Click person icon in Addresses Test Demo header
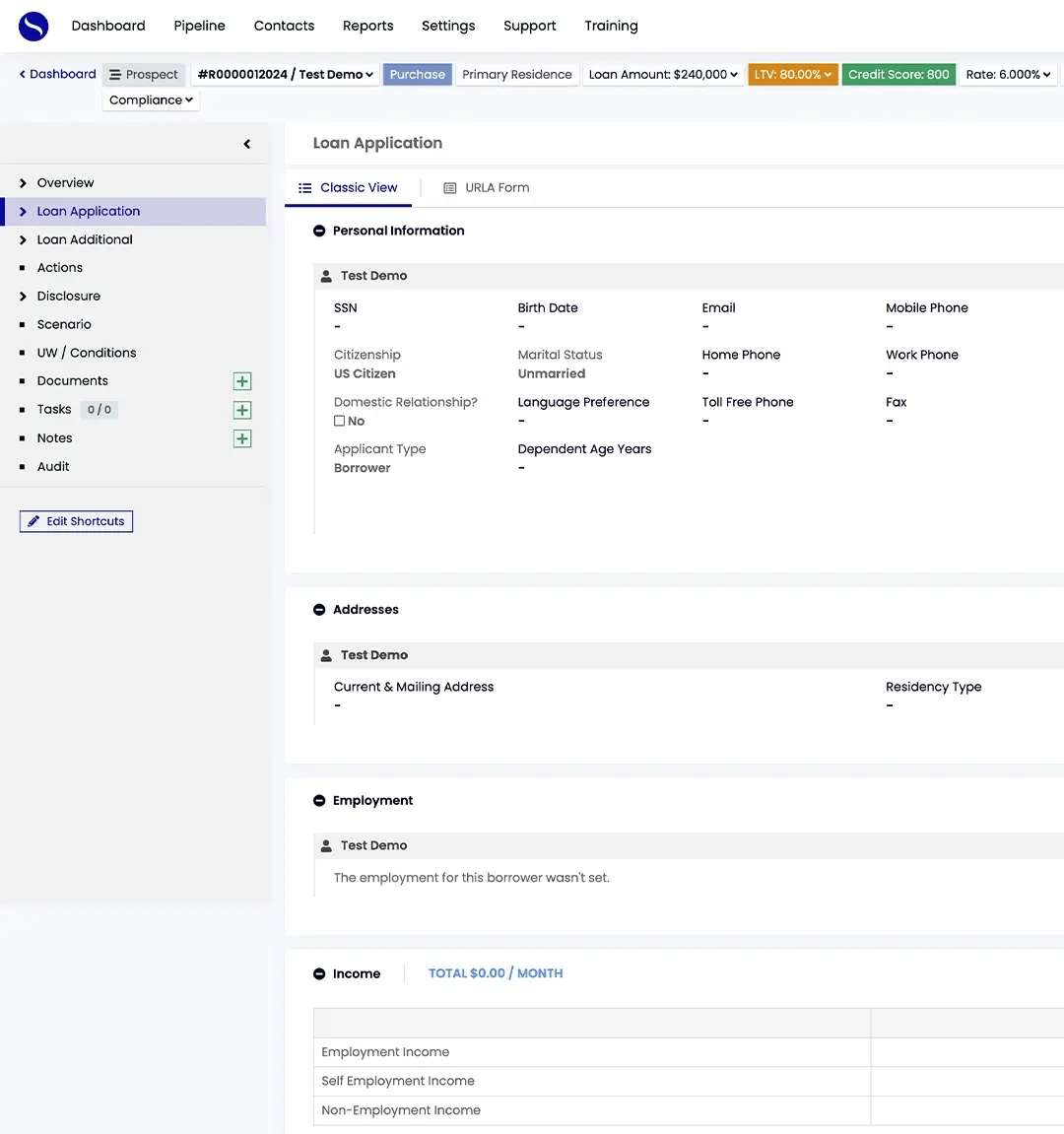 tap(326, 655)
